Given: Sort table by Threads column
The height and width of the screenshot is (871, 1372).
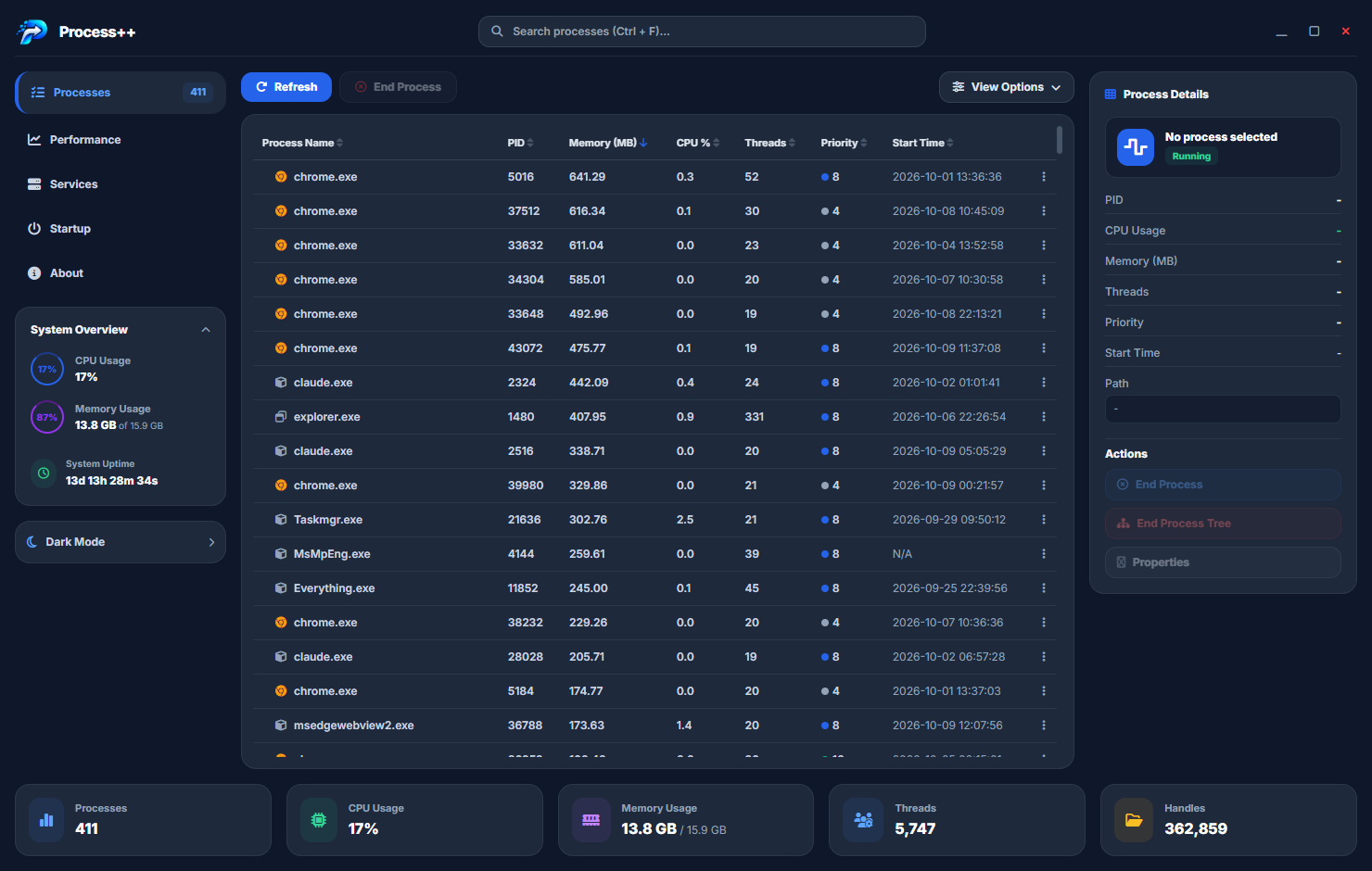Looking at the screenshot, I should click(770, 143).
